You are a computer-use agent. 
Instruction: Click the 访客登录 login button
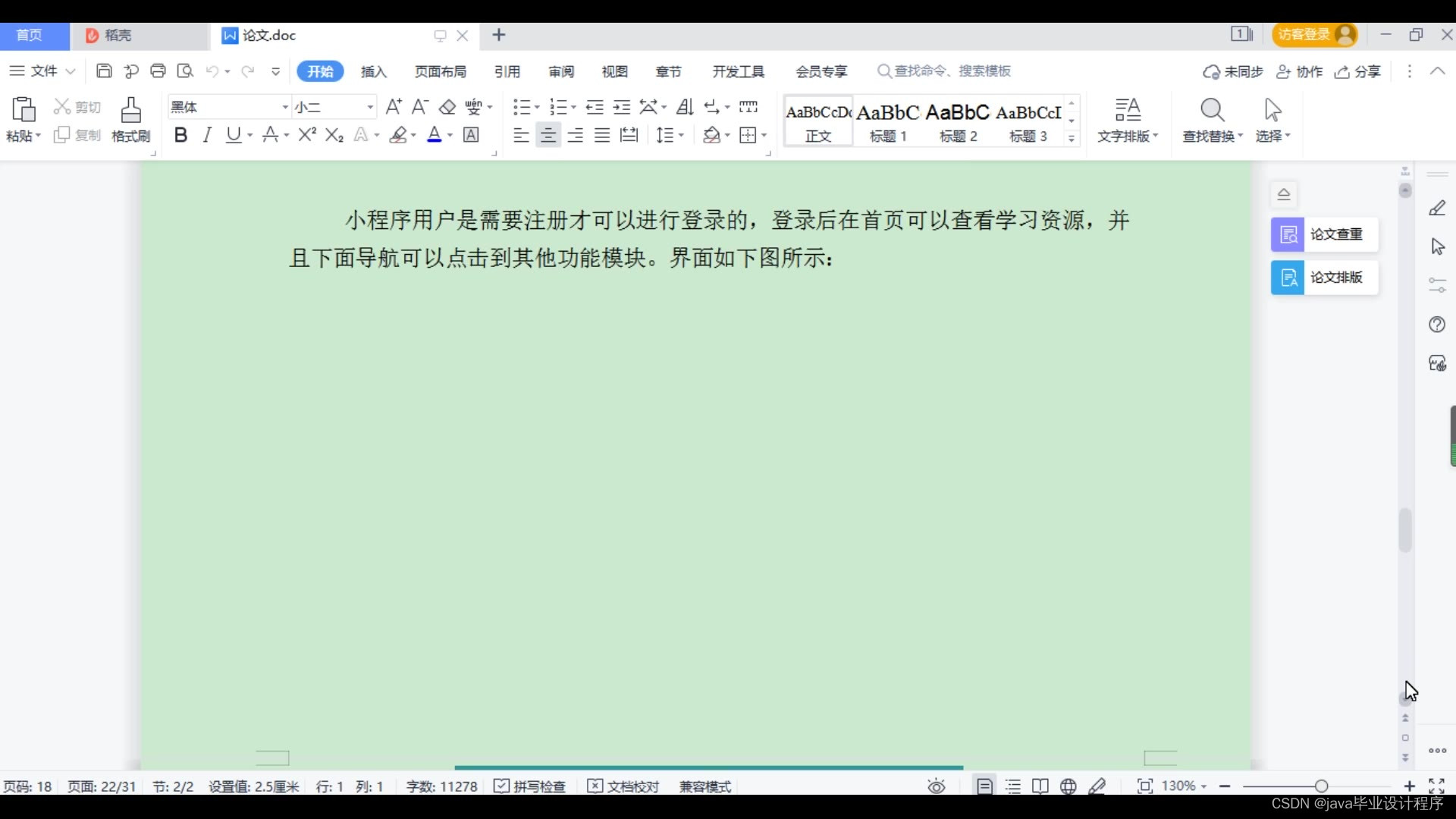1313,35
